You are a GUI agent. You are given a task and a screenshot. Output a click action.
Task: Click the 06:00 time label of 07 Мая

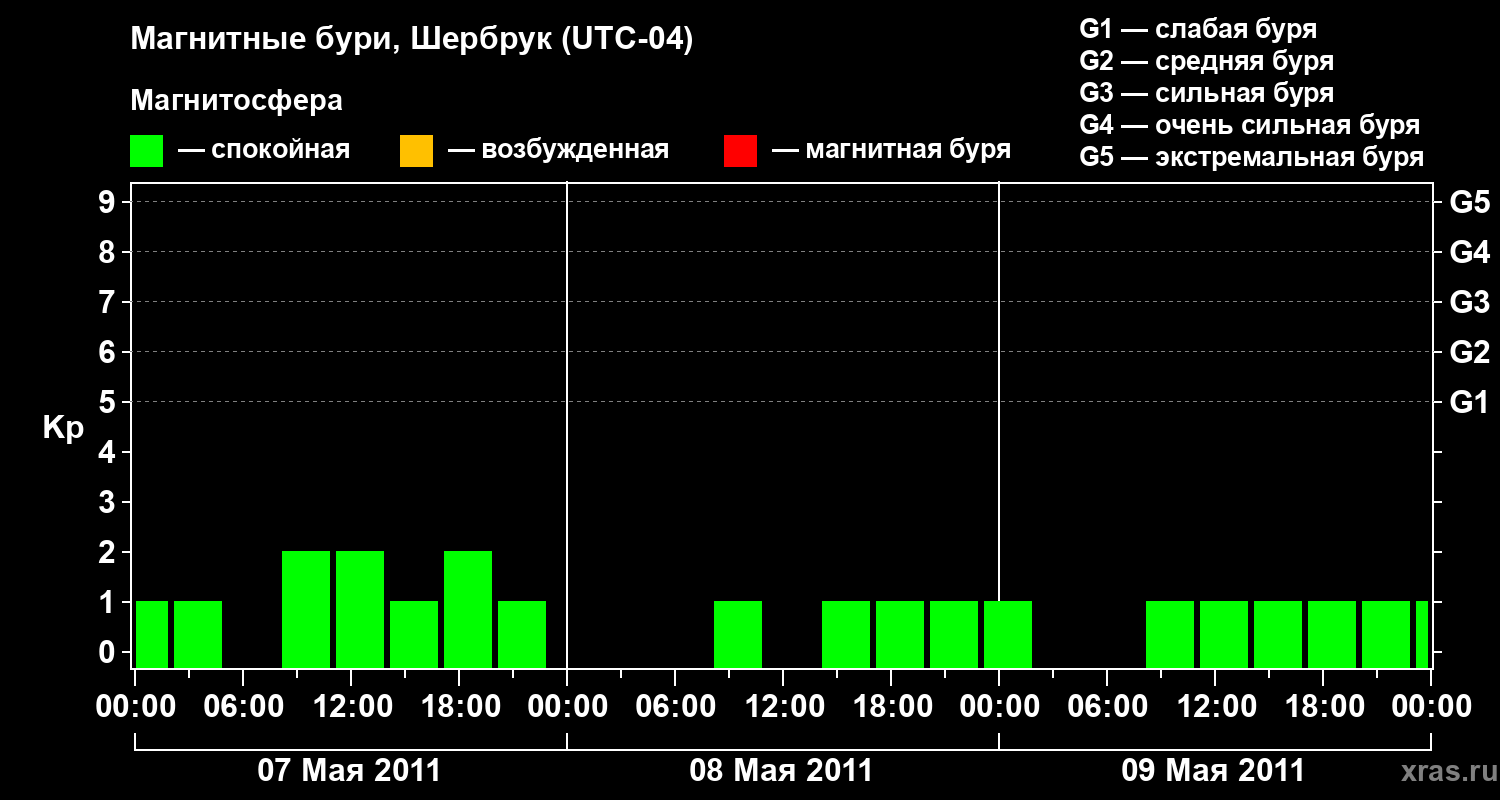243,707
